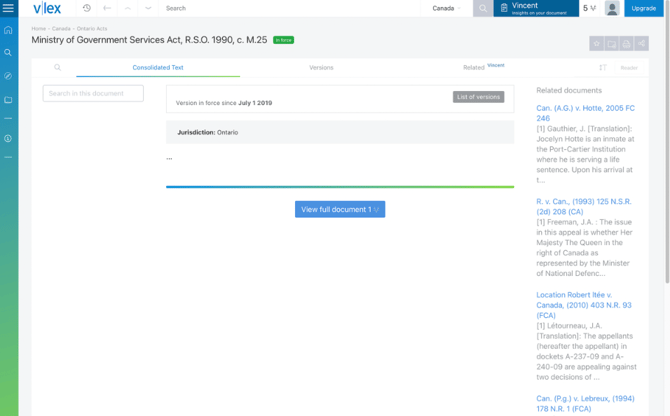Jump to next result down chevron
670x416 pixels.
pos(148,8)
